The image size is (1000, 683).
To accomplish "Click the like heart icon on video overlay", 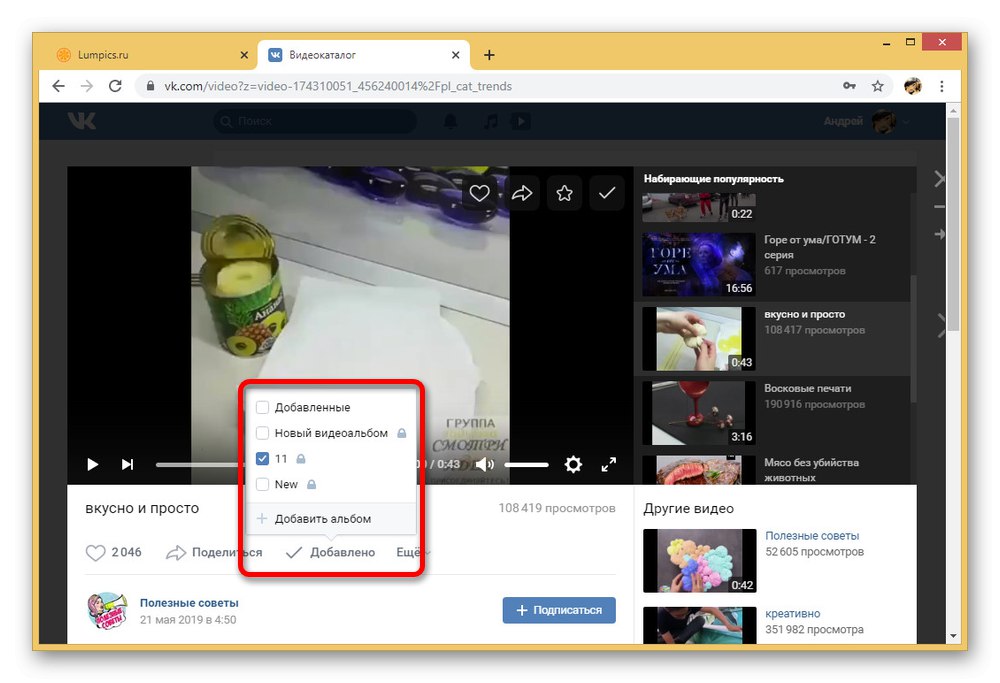I will (480, 193).
